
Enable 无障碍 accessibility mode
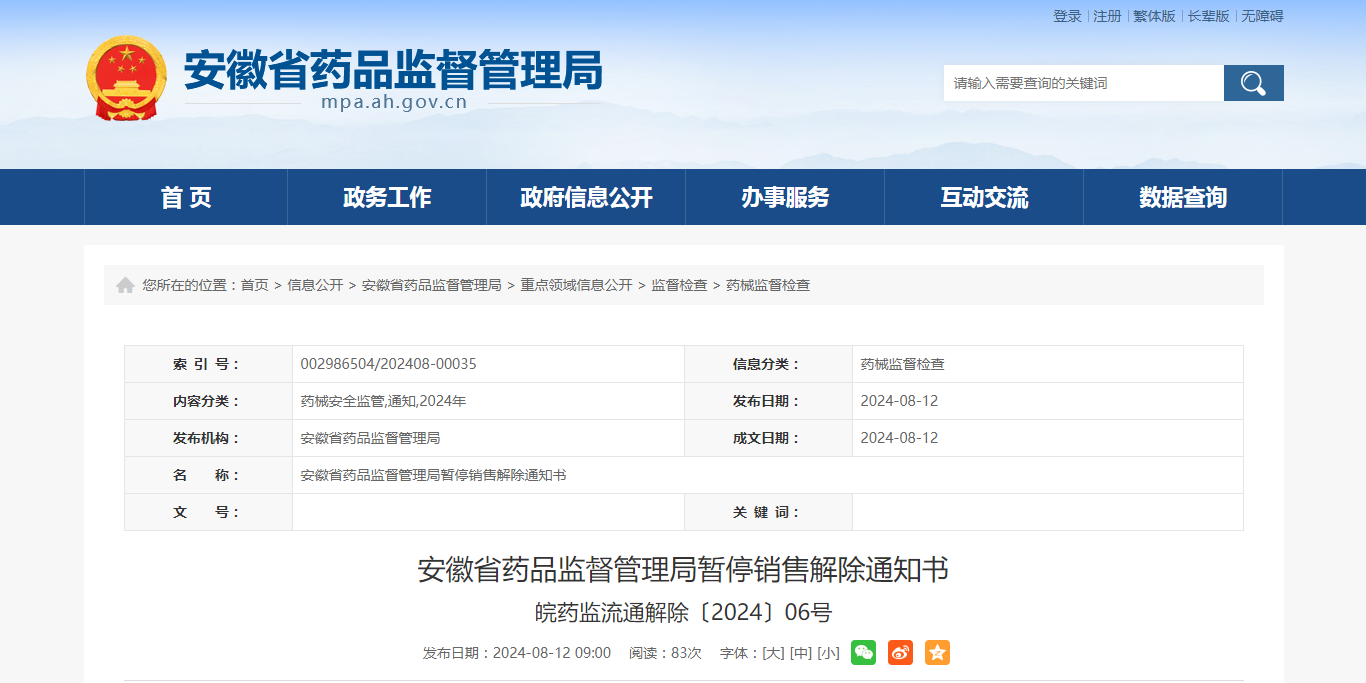[x=1262, y=16]
